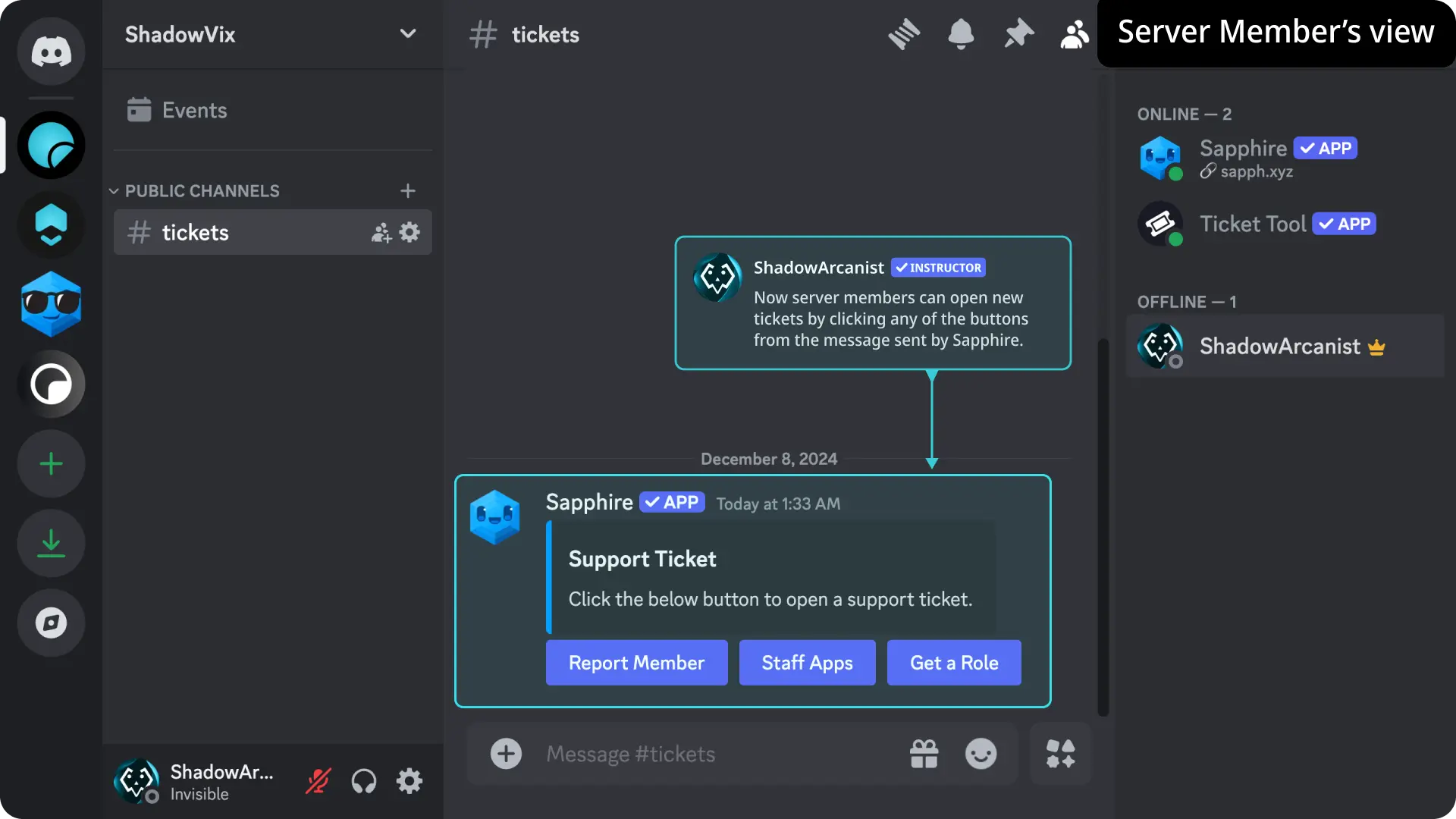Click ShadowArcanist in offline member list
1456x819 pixels.
point(1285,346)
